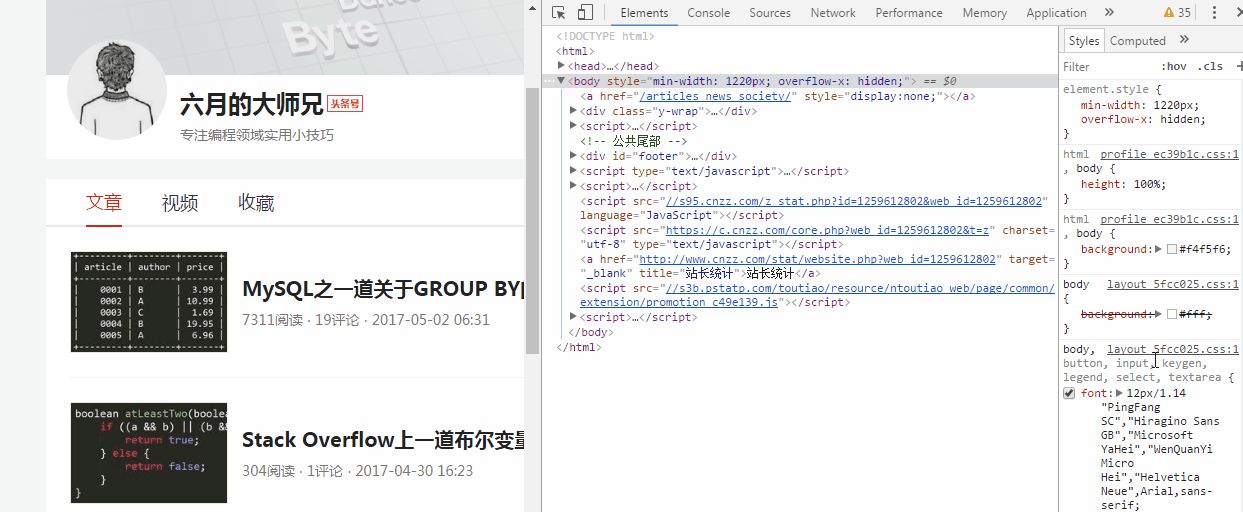Viewport: 1243px width, 512px height.
Task: Expand the div class y-wrap node
Action: click(573, 111)
